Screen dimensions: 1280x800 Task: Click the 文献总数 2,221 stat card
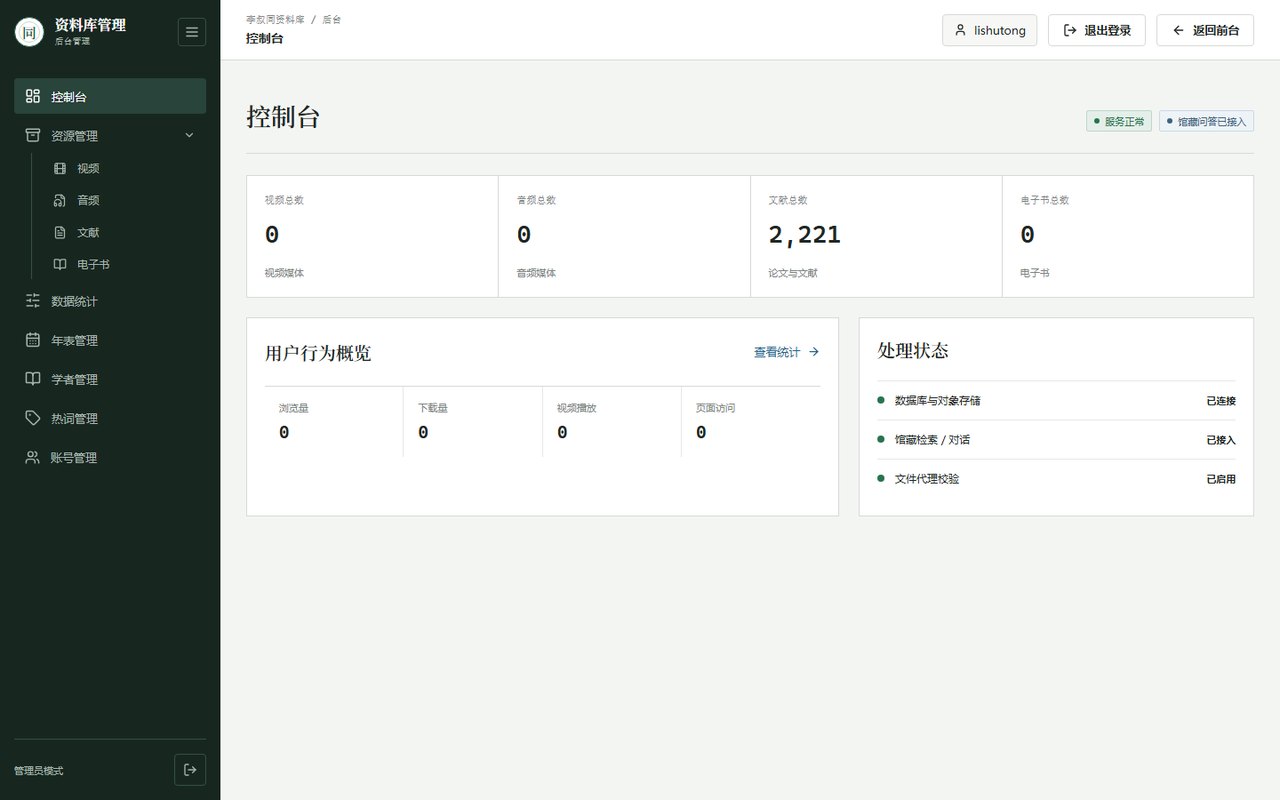pos(876,237)
